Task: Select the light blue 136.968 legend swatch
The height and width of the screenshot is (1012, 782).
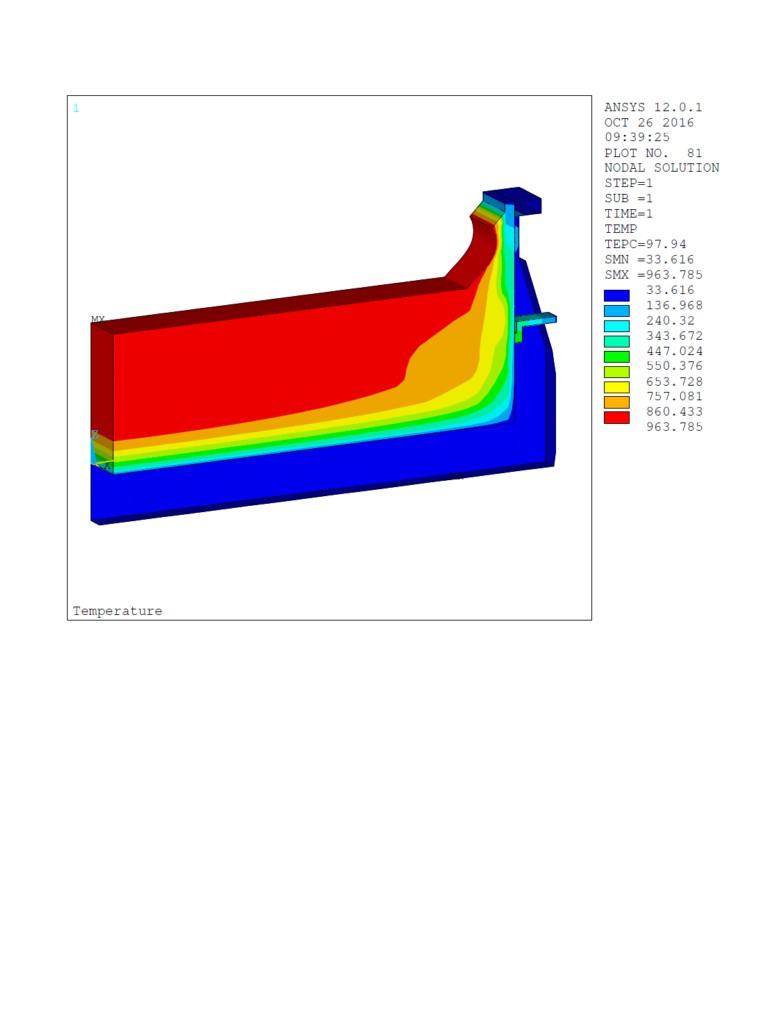Action: (616, 311)
